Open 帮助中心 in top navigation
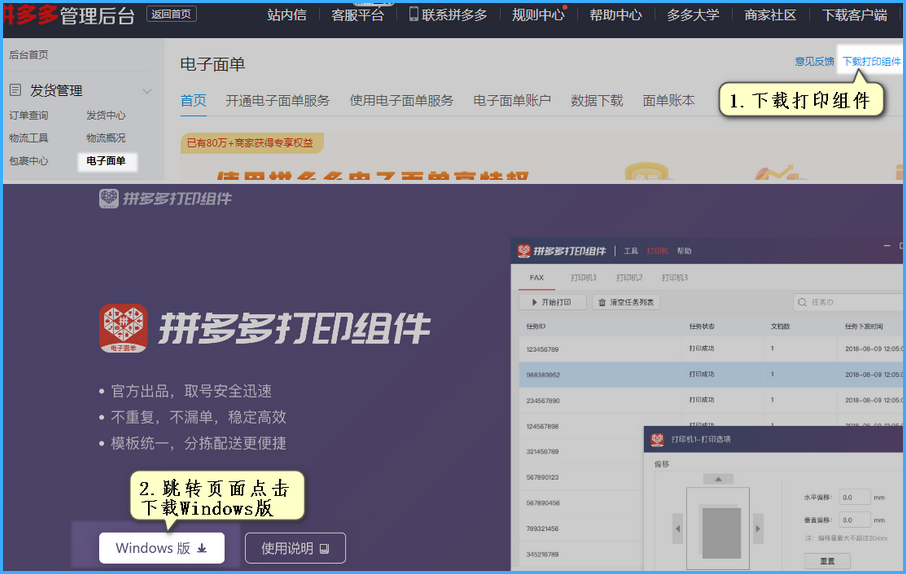This screenshot has height=574, width=906. (615, 15)
